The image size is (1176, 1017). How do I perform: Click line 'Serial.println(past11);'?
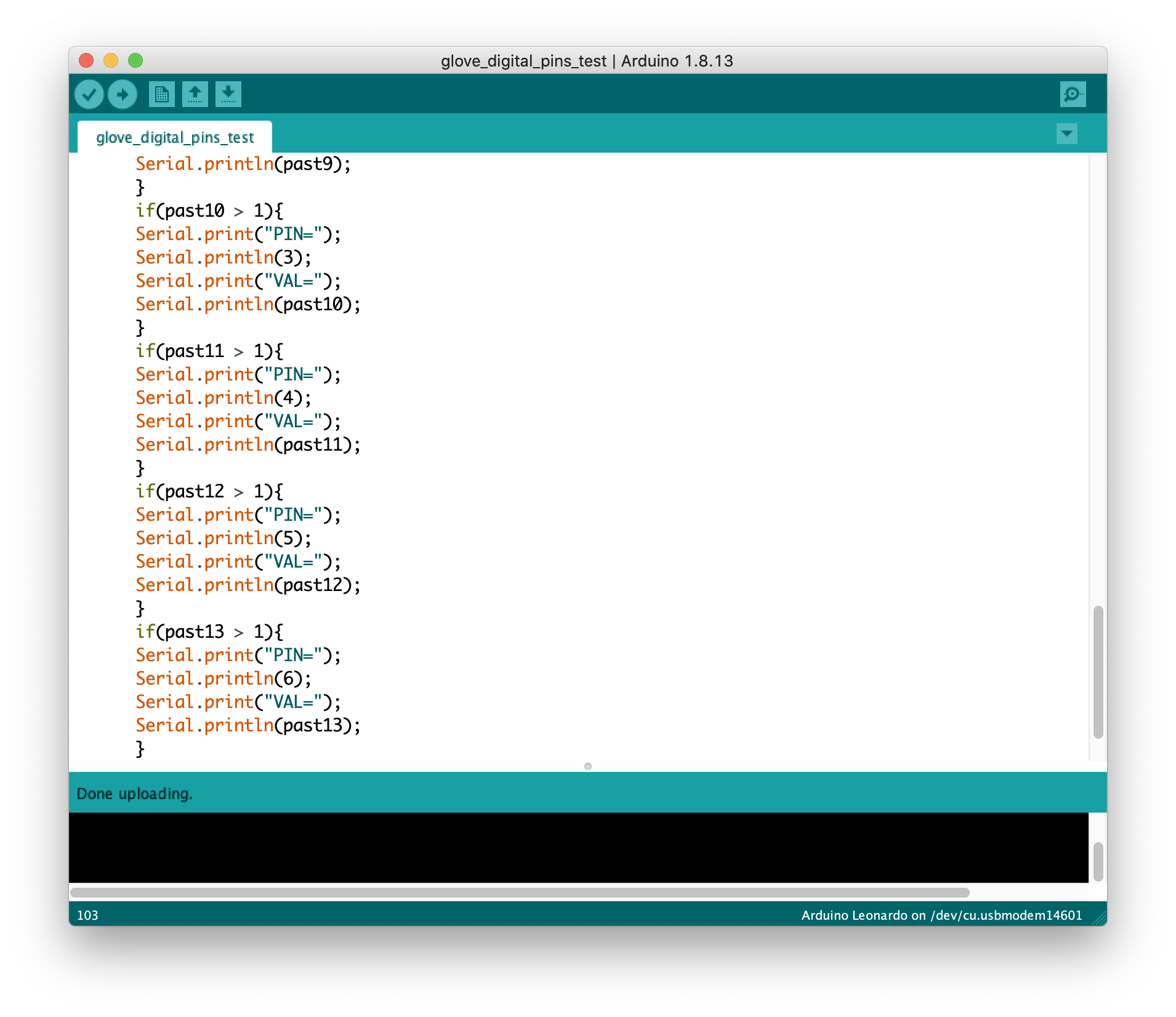click(x=248, y=444)
